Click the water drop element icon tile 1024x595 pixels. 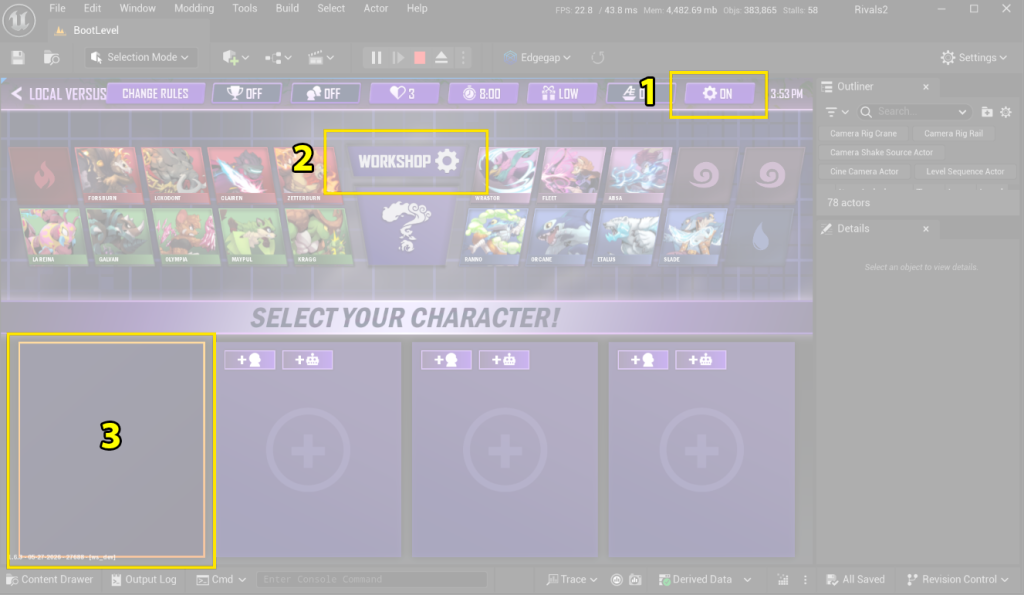[x=761, y=236]
